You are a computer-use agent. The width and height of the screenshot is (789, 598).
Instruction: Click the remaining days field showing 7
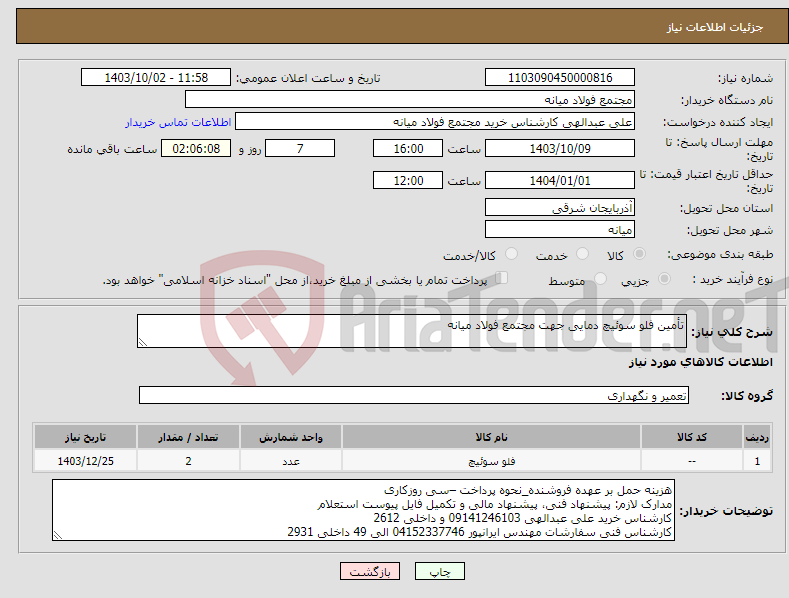pyautogui.click(x=300, y=148)
